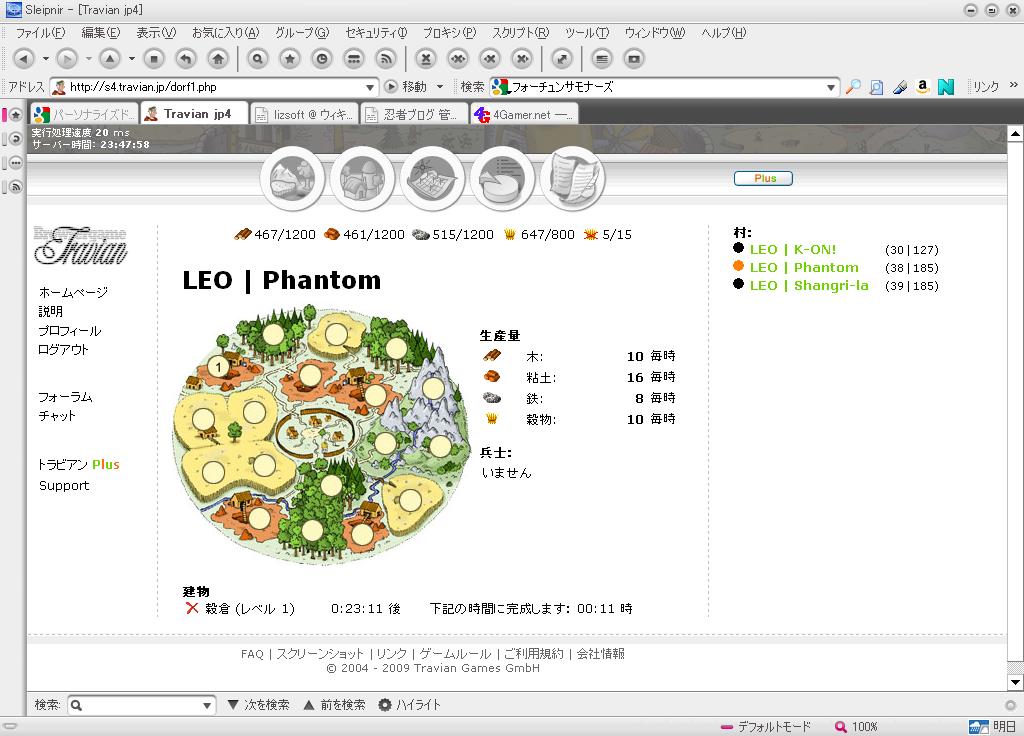Go to village LEO | K-ON!

(x=792, y=249)
